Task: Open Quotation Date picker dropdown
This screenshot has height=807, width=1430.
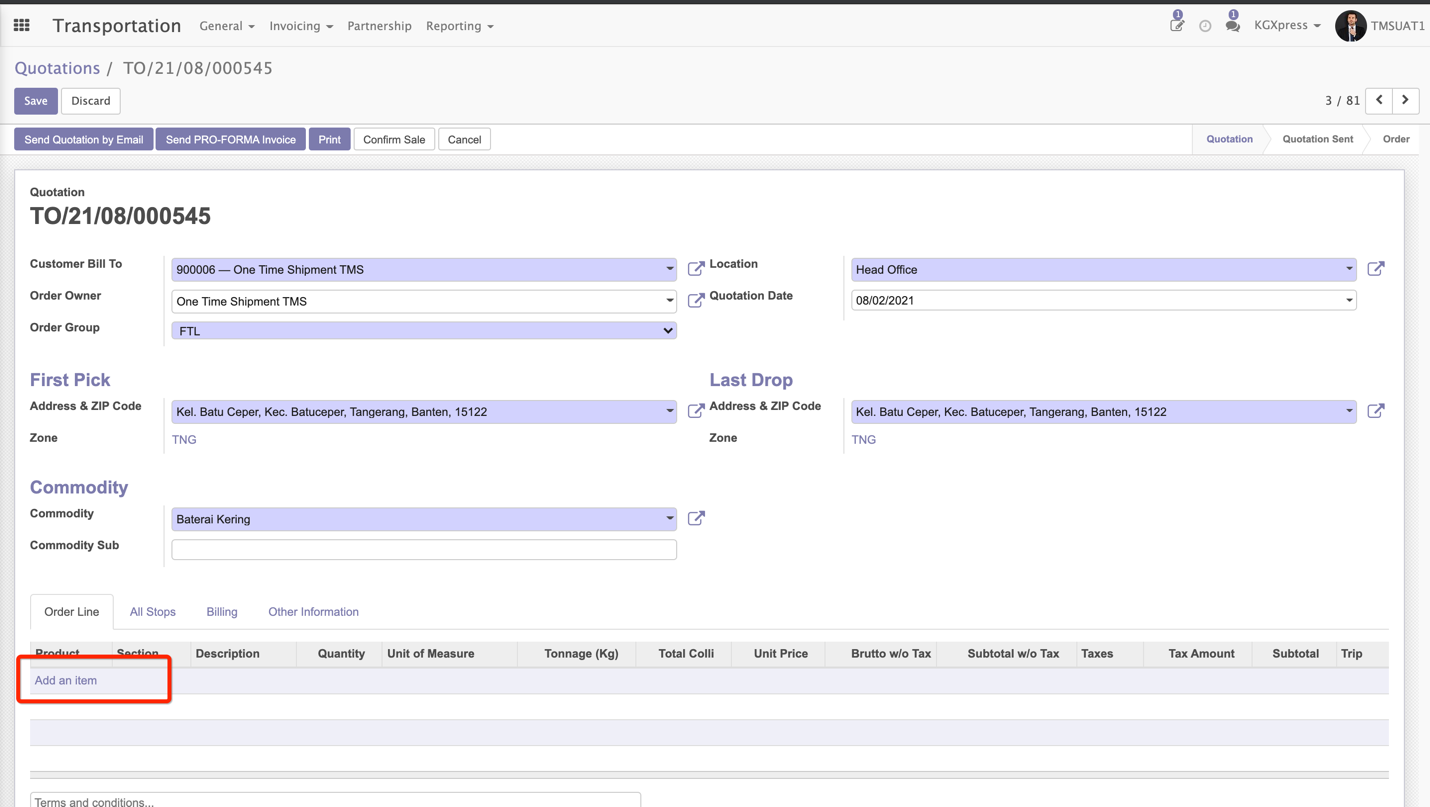Action: click(1349, 300)
